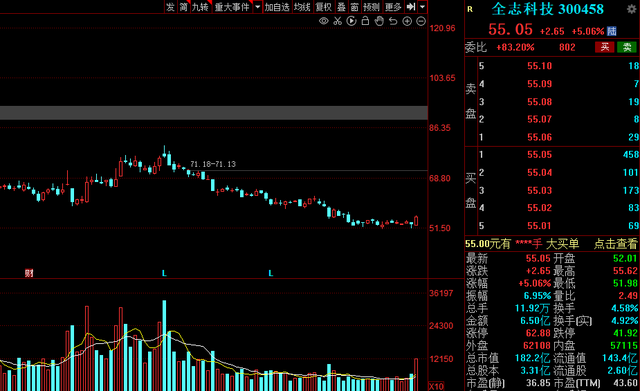Click the jump-to-end arrow toolbar icon
The width and height of the screenshot is (640, 391).
point(411,7)
